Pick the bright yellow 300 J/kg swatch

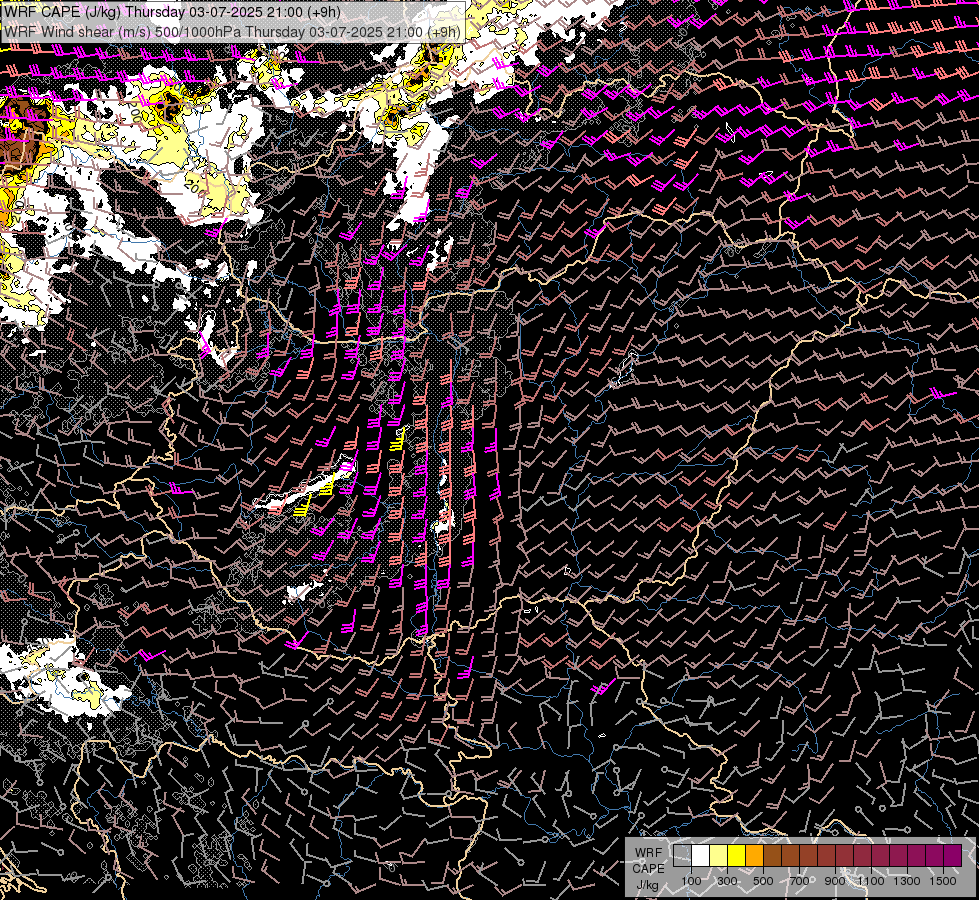tap(736, 855)
